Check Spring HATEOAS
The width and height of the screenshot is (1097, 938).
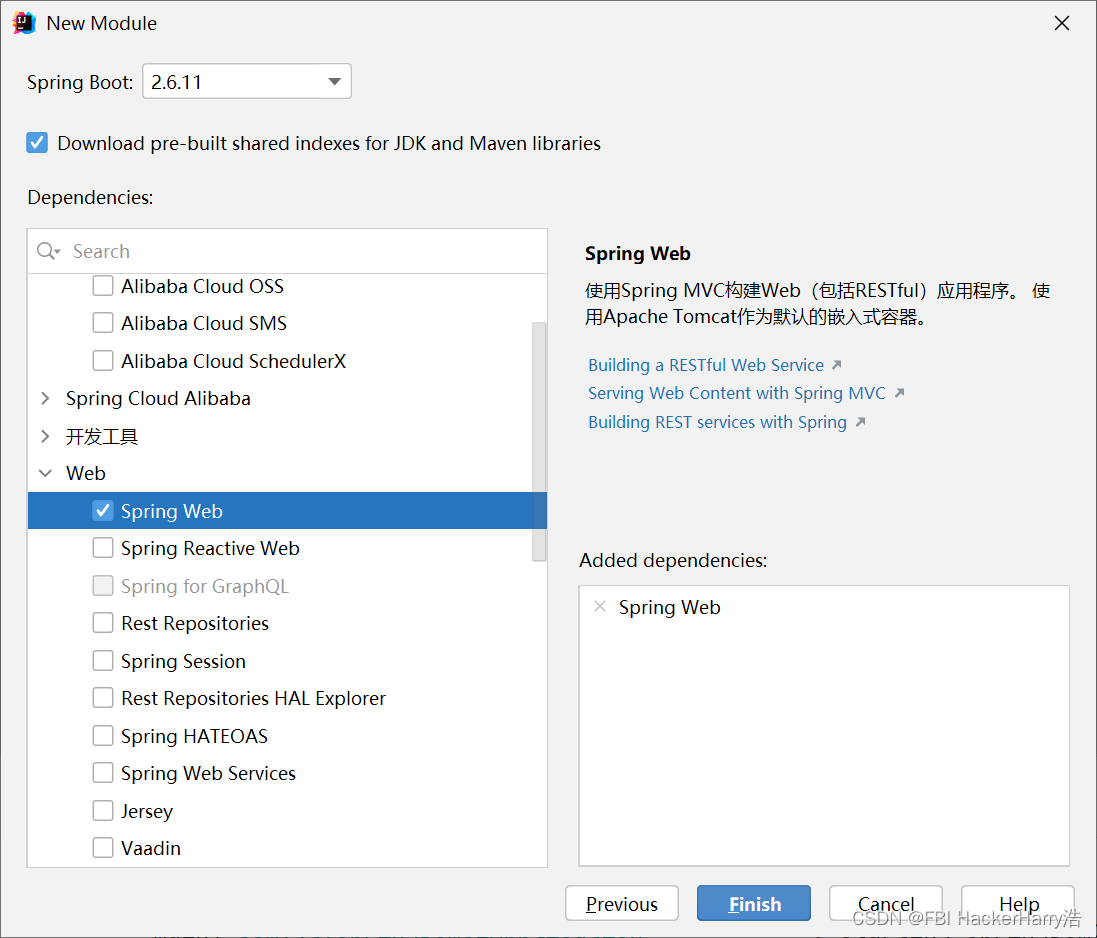[x=103, y=735]
